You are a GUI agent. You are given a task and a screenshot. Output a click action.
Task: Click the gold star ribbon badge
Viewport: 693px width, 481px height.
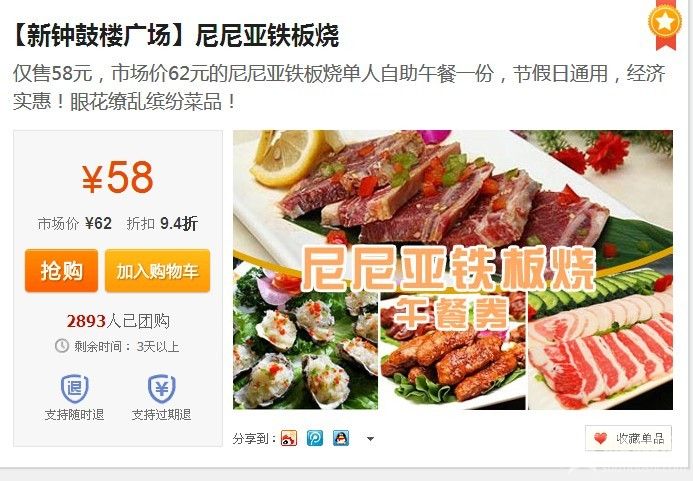tap(665, 24)
